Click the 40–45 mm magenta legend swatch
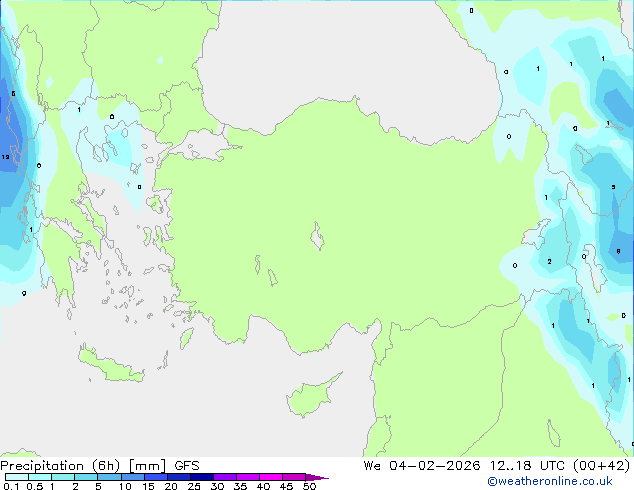 coord(271,477)
